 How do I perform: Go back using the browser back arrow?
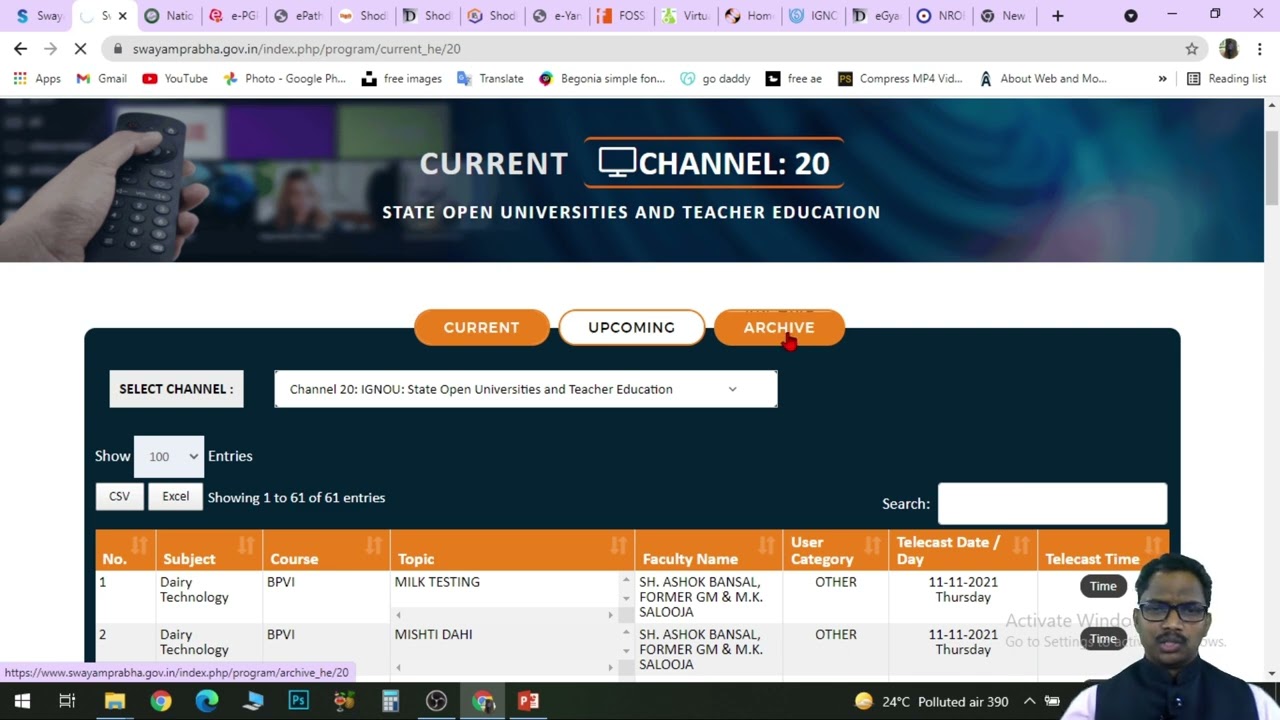point(21,48)
